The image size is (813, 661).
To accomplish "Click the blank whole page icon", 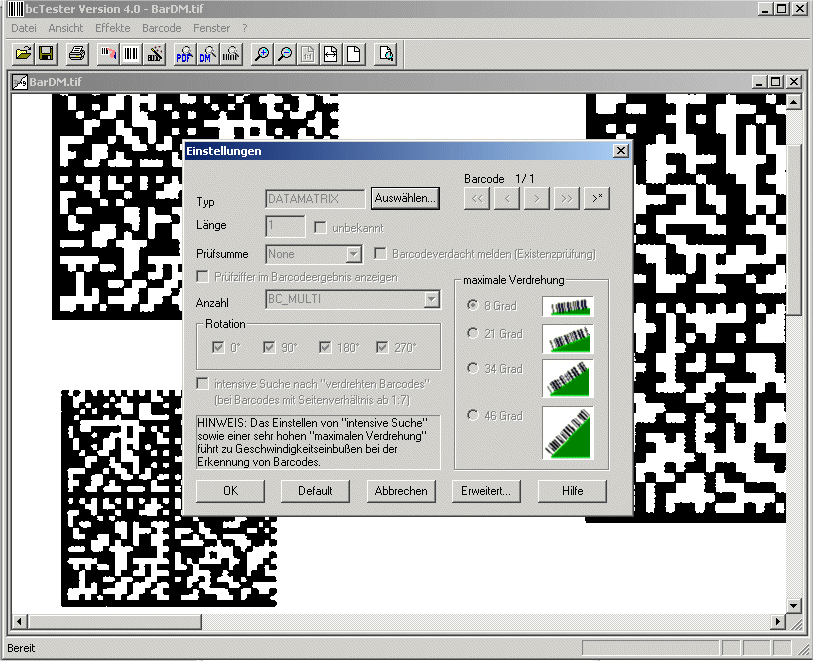I will tap(353, 54).
